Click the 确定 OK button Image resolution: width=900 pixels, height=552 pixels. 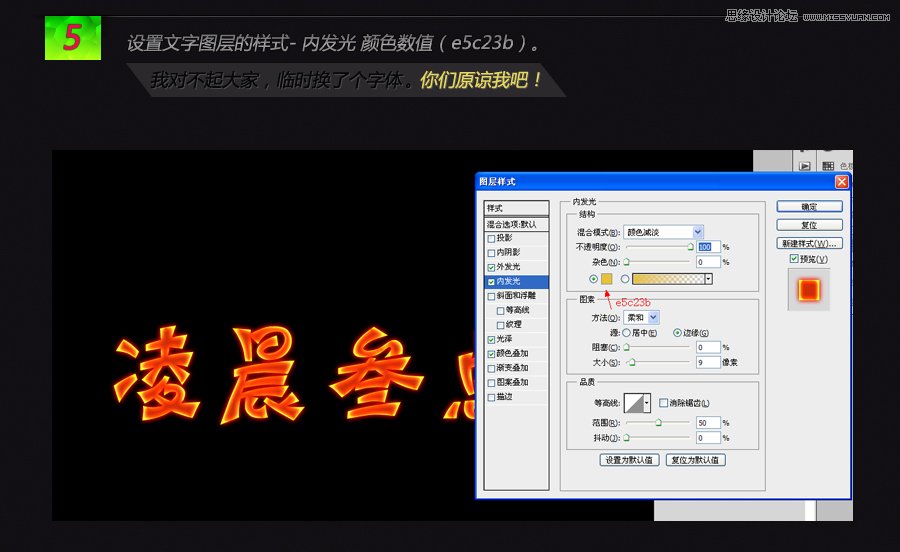click(809, 207)
